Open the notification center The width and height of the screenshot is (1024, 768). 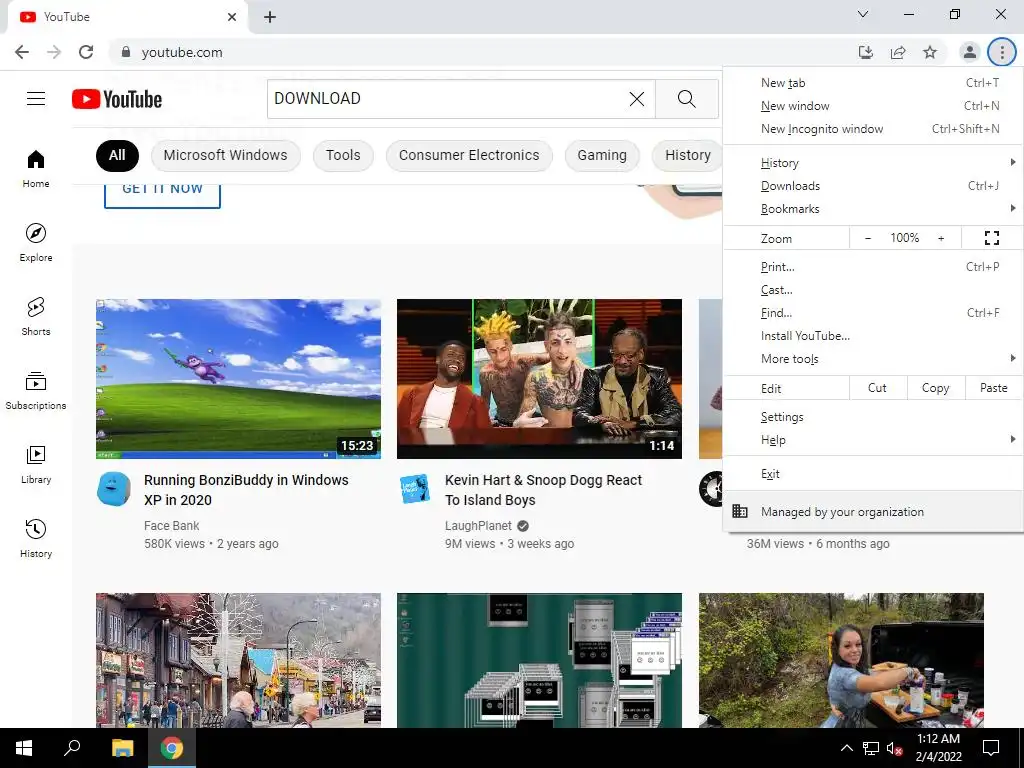click(x=991, y=748)
